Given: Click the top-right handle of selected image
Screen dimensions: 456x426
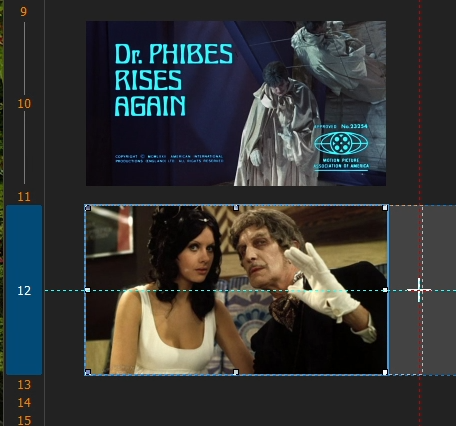Looking at the screenshot, I should (x=385, y=208).
